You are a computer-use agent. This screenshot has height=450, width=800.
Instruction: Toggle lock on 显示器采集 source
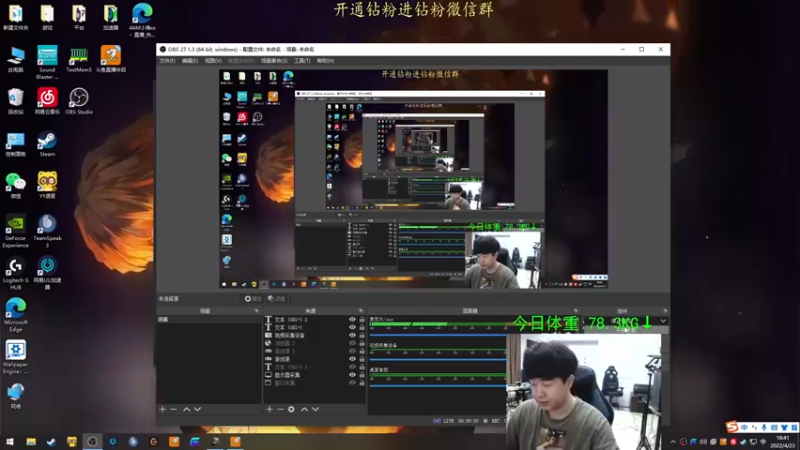(362, 374)
